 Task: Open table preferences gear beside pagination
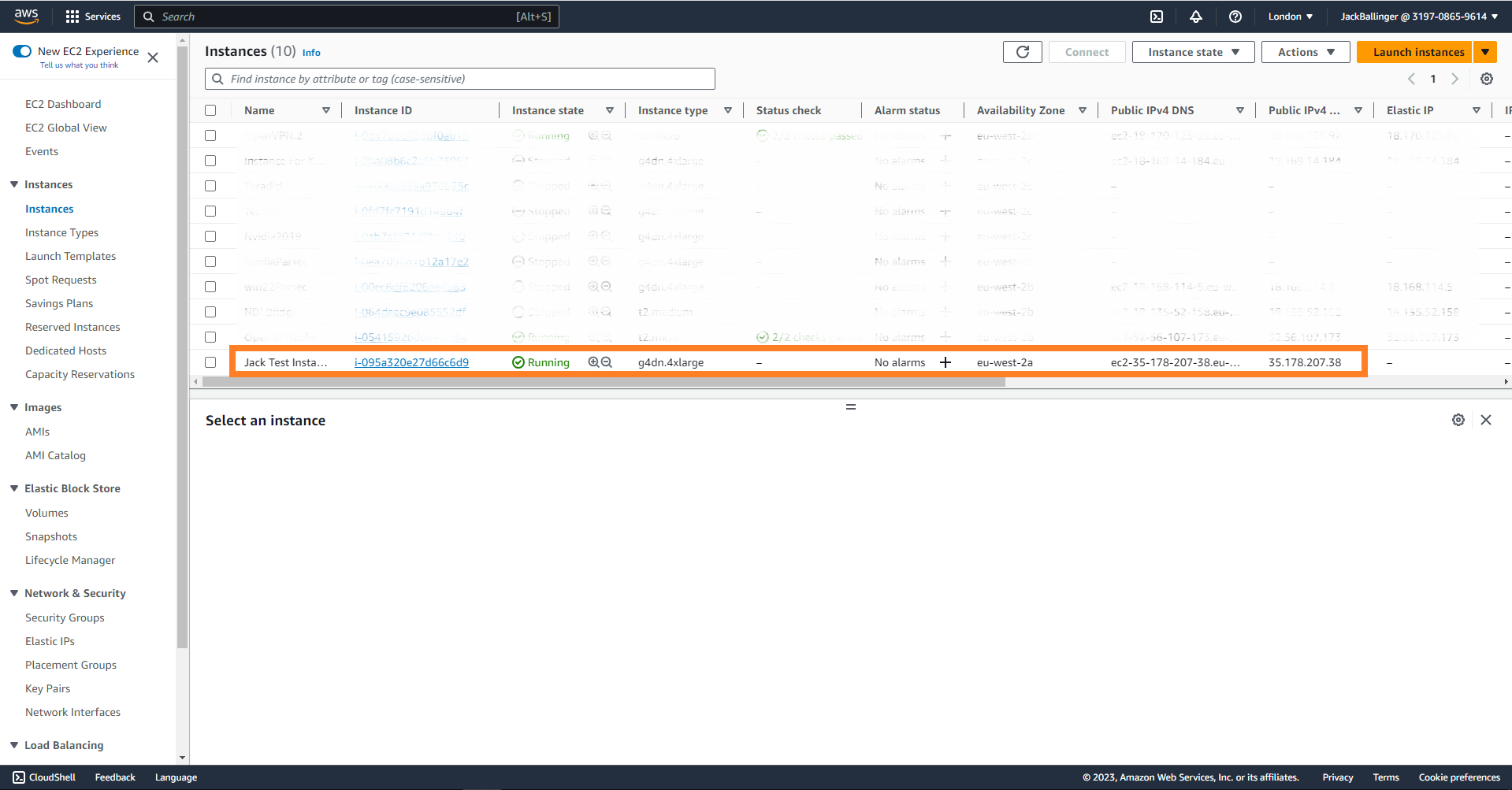pyautogui.click(x=1486, y=79)
